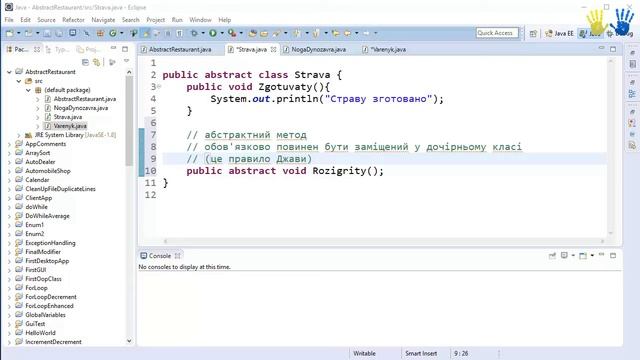Viewport: 640px width, 360px height.
Task: Open the Refactor menu
Action: (x=73, y=20)
